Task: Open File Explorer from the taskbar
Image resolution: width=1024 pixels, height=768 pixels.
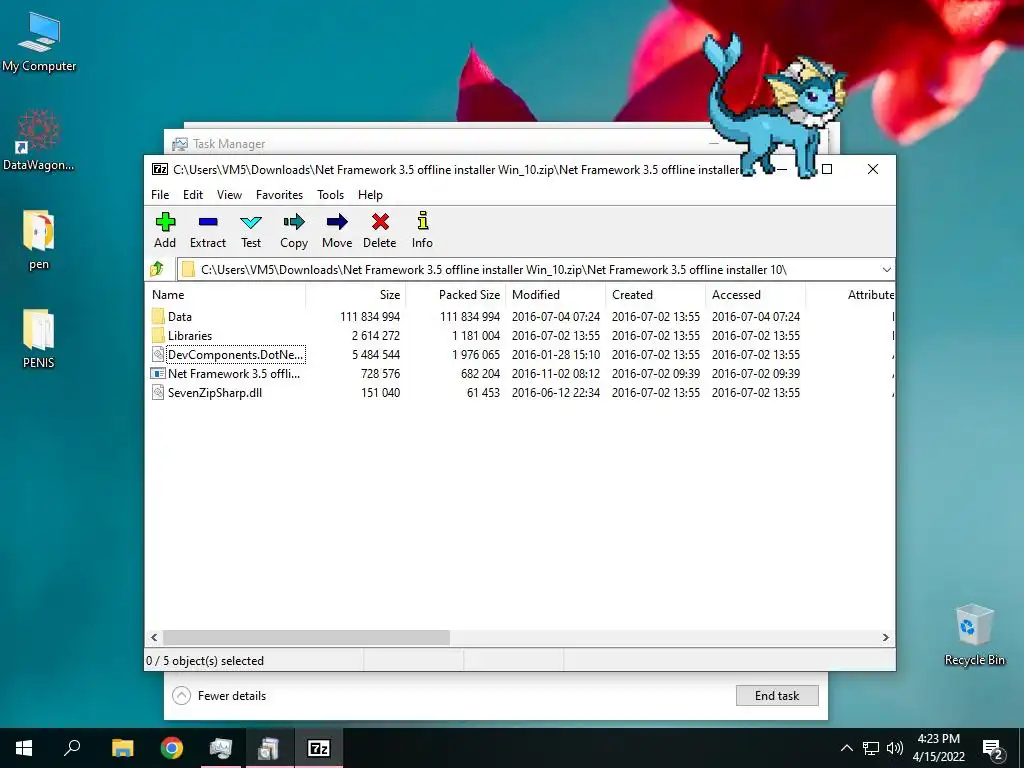Action: pos(122,748)
